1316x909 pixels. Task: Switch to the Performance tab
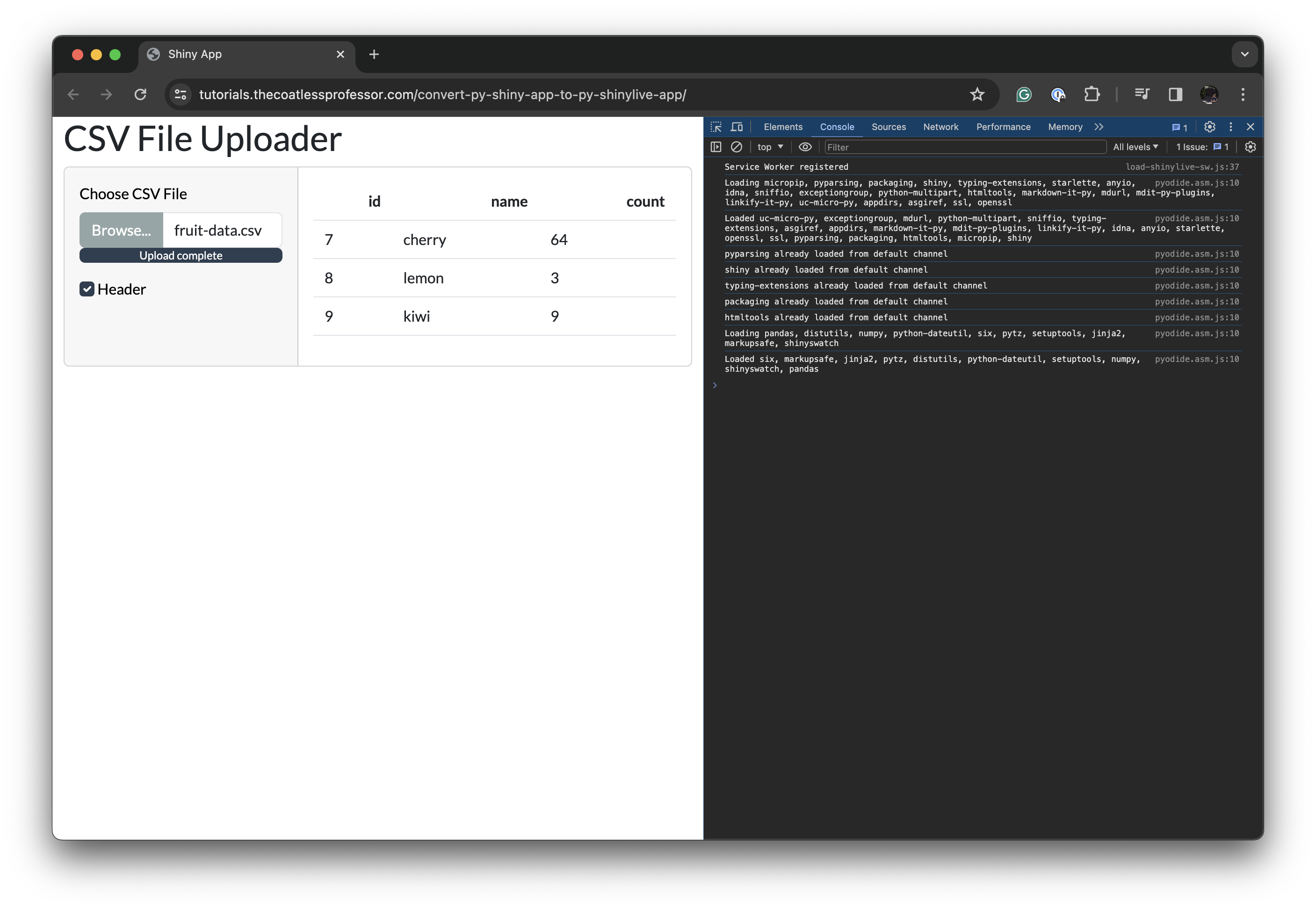pos(1003,127)
